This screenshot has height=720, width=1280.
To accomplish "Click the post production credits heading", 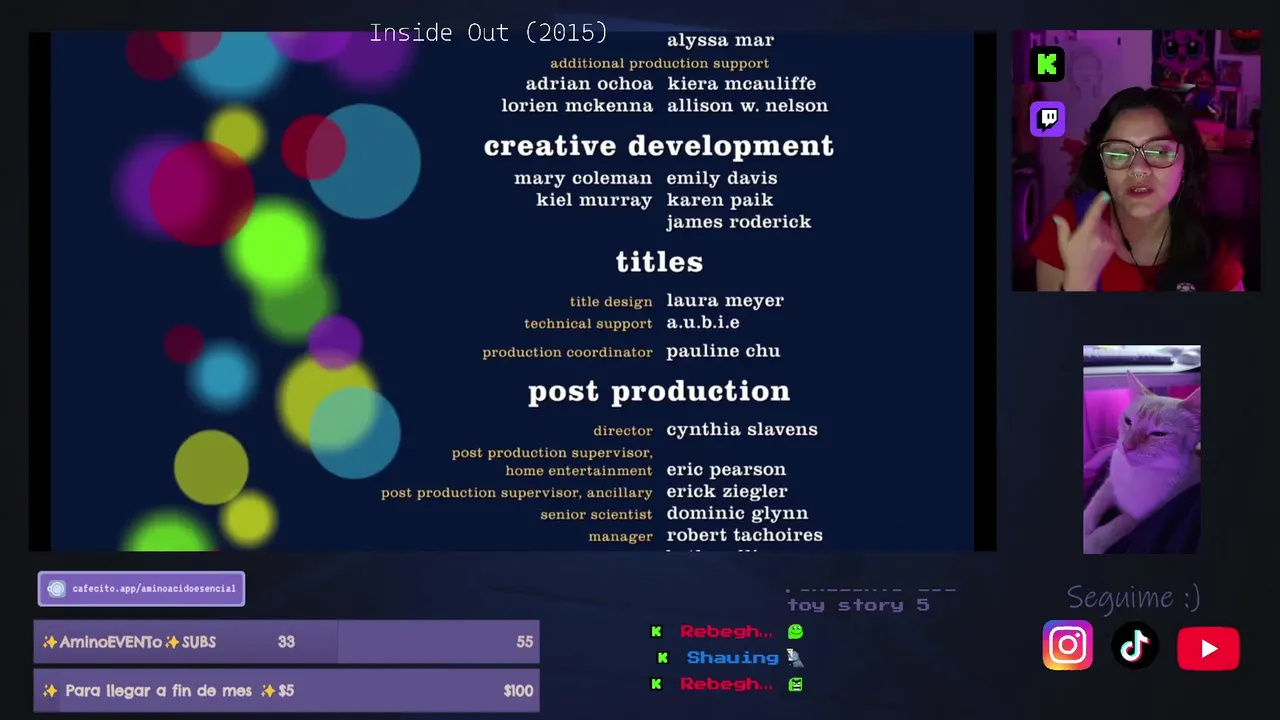I will 659,391.
